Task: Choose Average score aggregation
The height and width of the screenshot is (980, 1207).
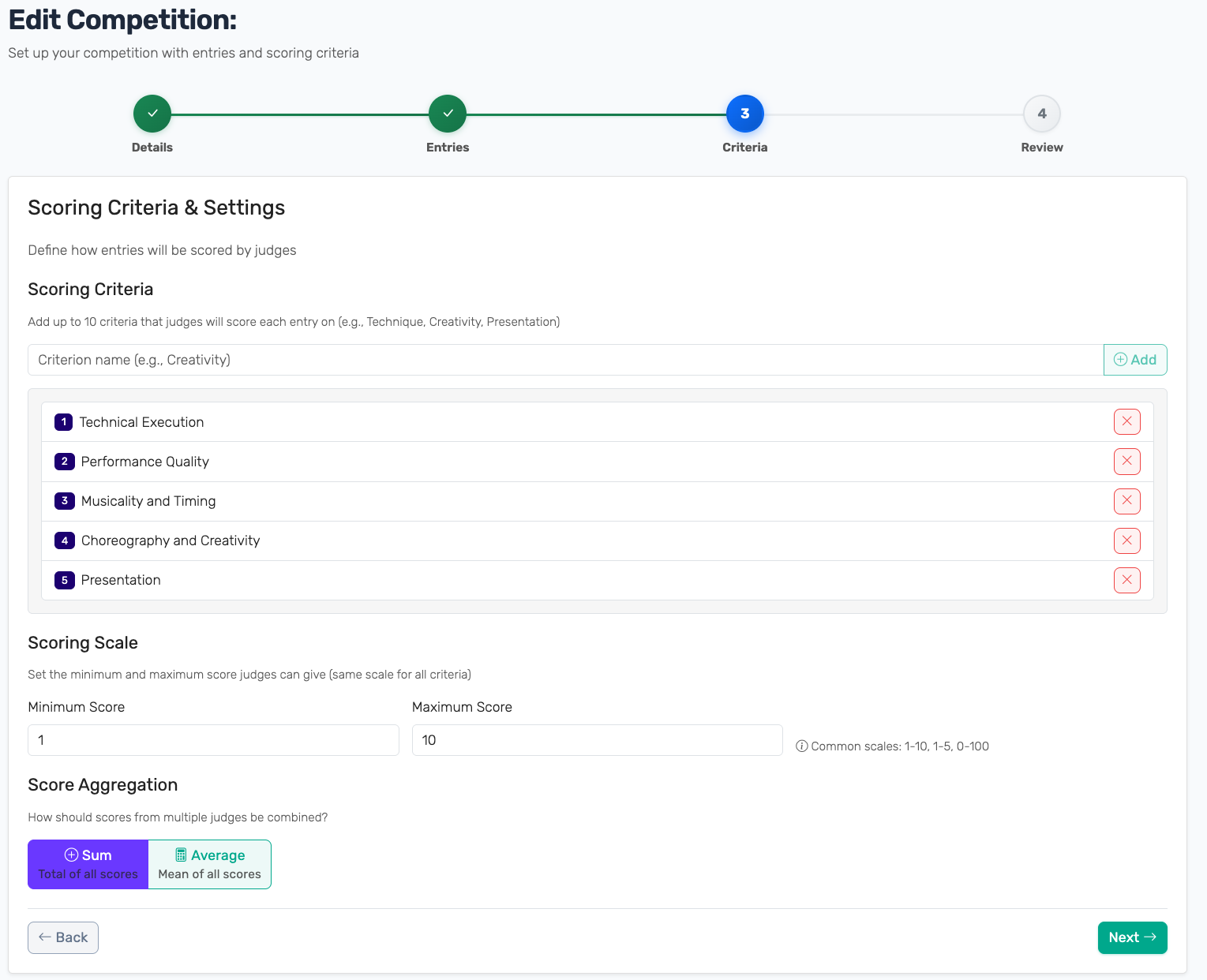Action: click(210, 864)
